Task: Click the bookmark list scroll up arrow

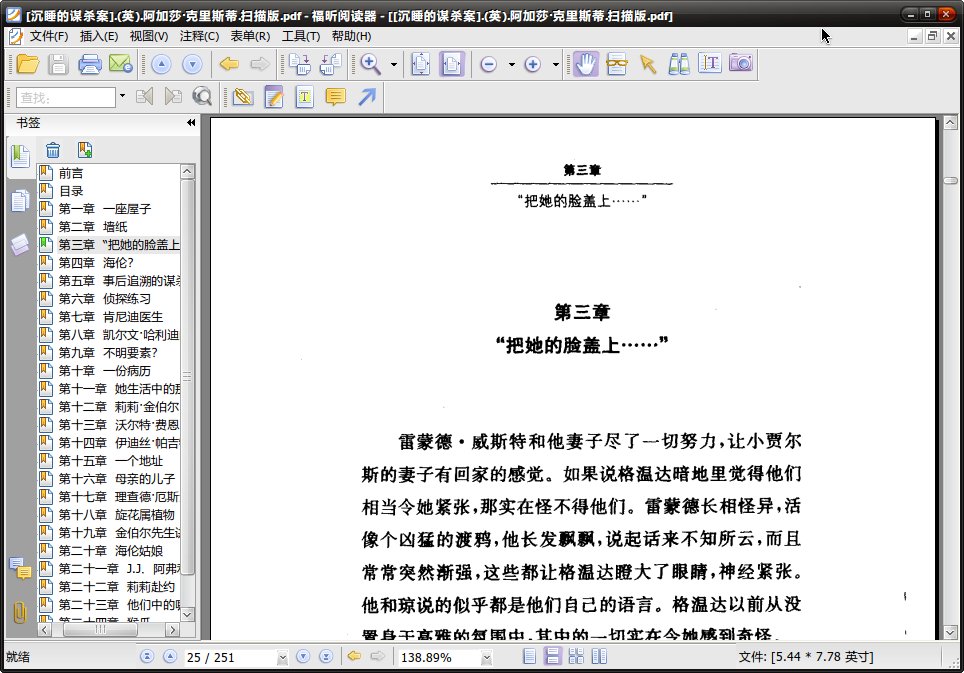Action: pyautogui.click(x=188, y=171)
